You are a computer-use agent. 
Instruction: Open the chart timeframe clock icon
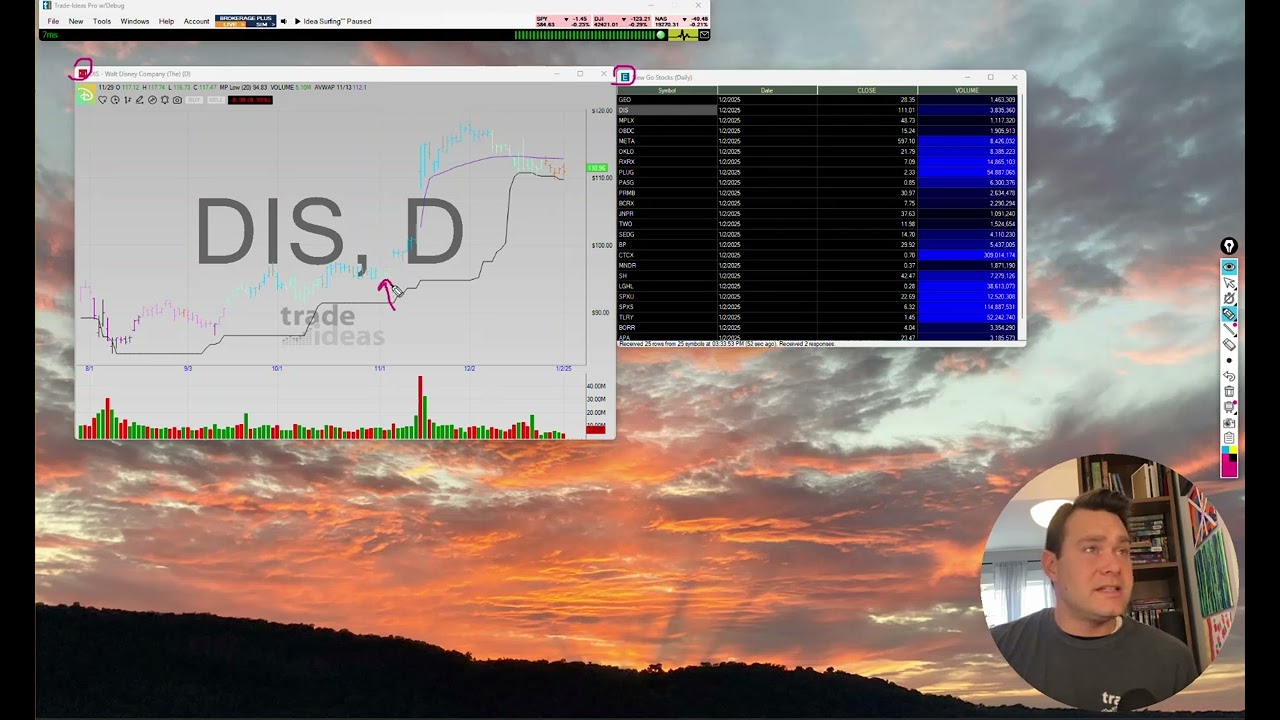115,100
